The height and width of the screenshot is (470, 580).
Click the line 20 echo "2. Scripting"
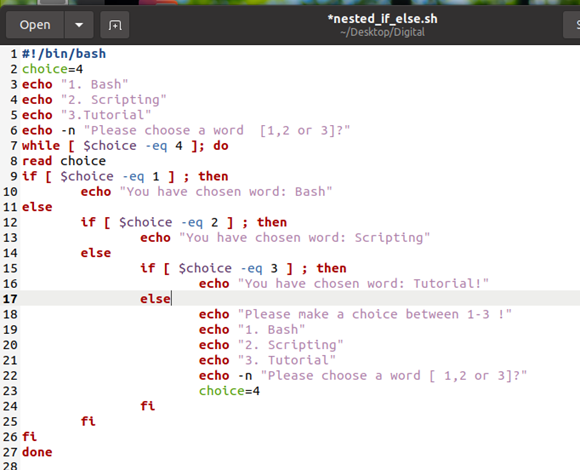pos(271,345)
